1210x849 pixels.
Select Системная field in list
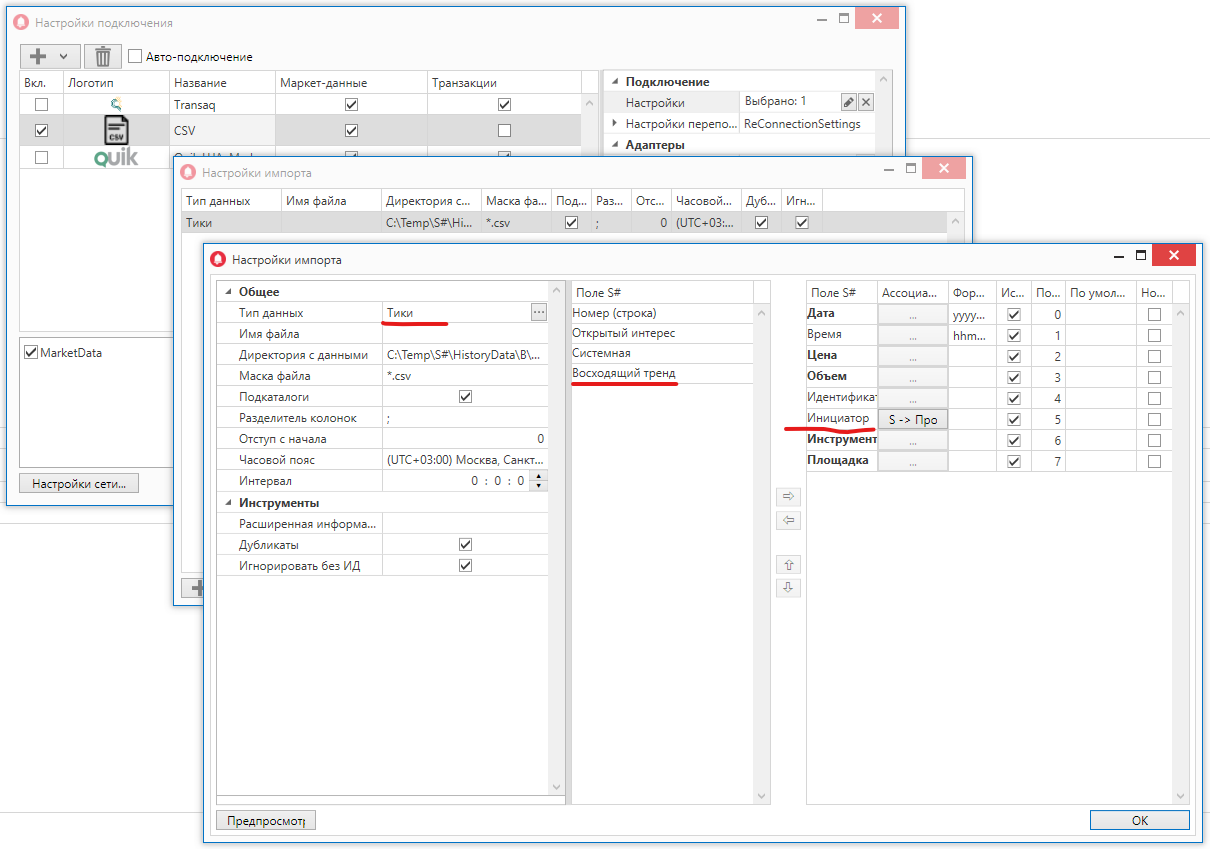661,353
